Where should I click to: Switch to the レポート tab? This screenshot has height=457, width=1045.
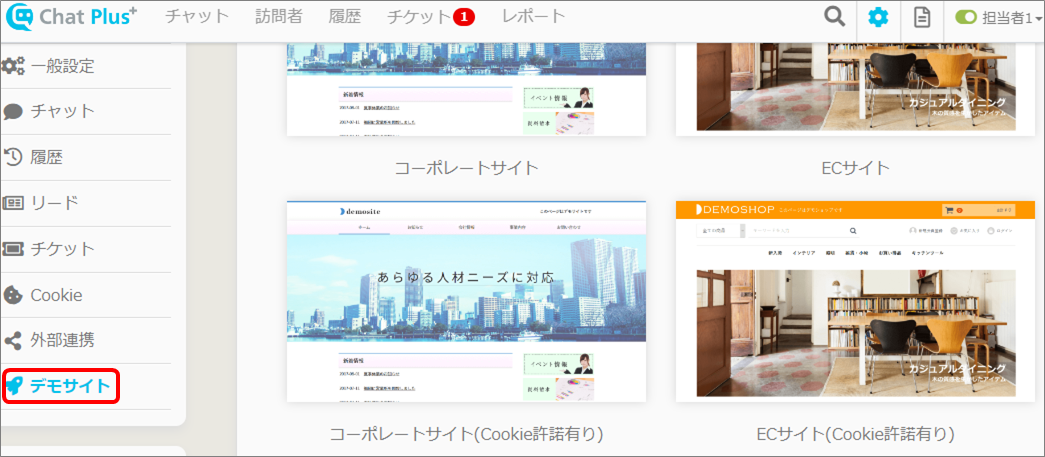click(x=533, y=17)
